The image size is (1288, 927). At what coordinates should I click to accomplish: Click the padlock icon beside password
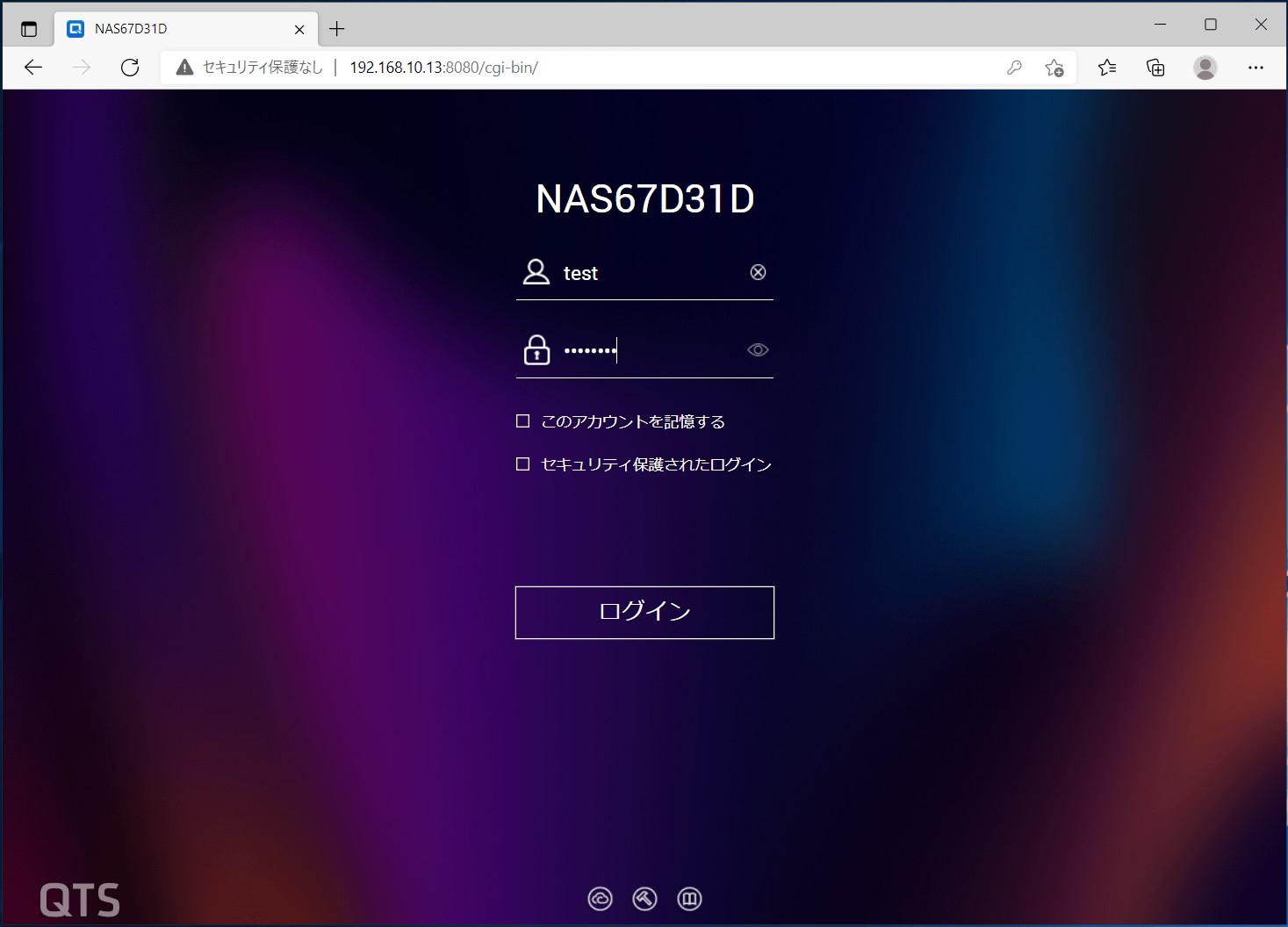pos(536,349)
